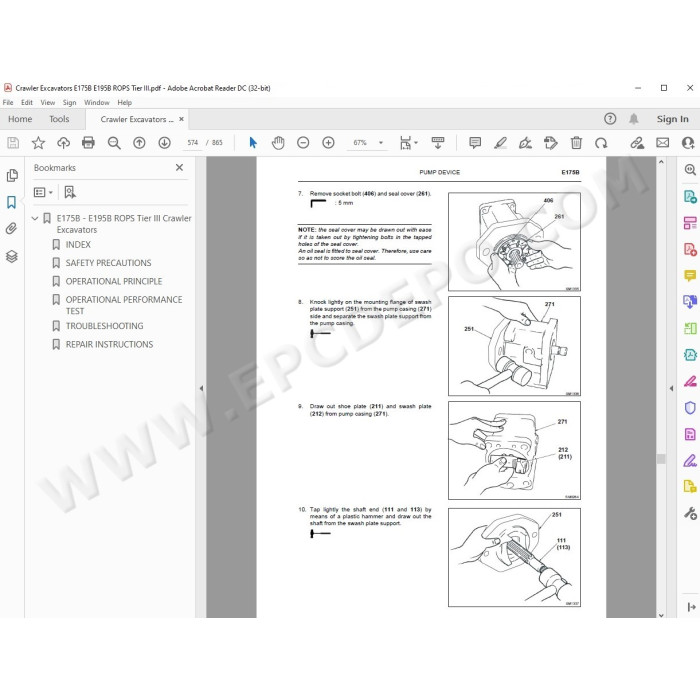Open the zoom level dropdown arrow
Viewport: 700px width, 700px height.
pyautogui.click(x=381, y=143)
